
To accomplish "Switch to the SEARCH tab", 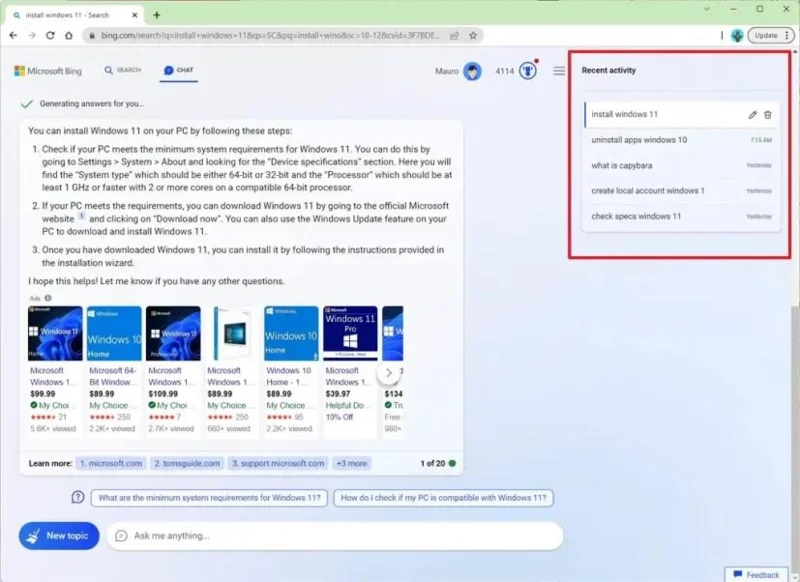I will tap(123, 70).
